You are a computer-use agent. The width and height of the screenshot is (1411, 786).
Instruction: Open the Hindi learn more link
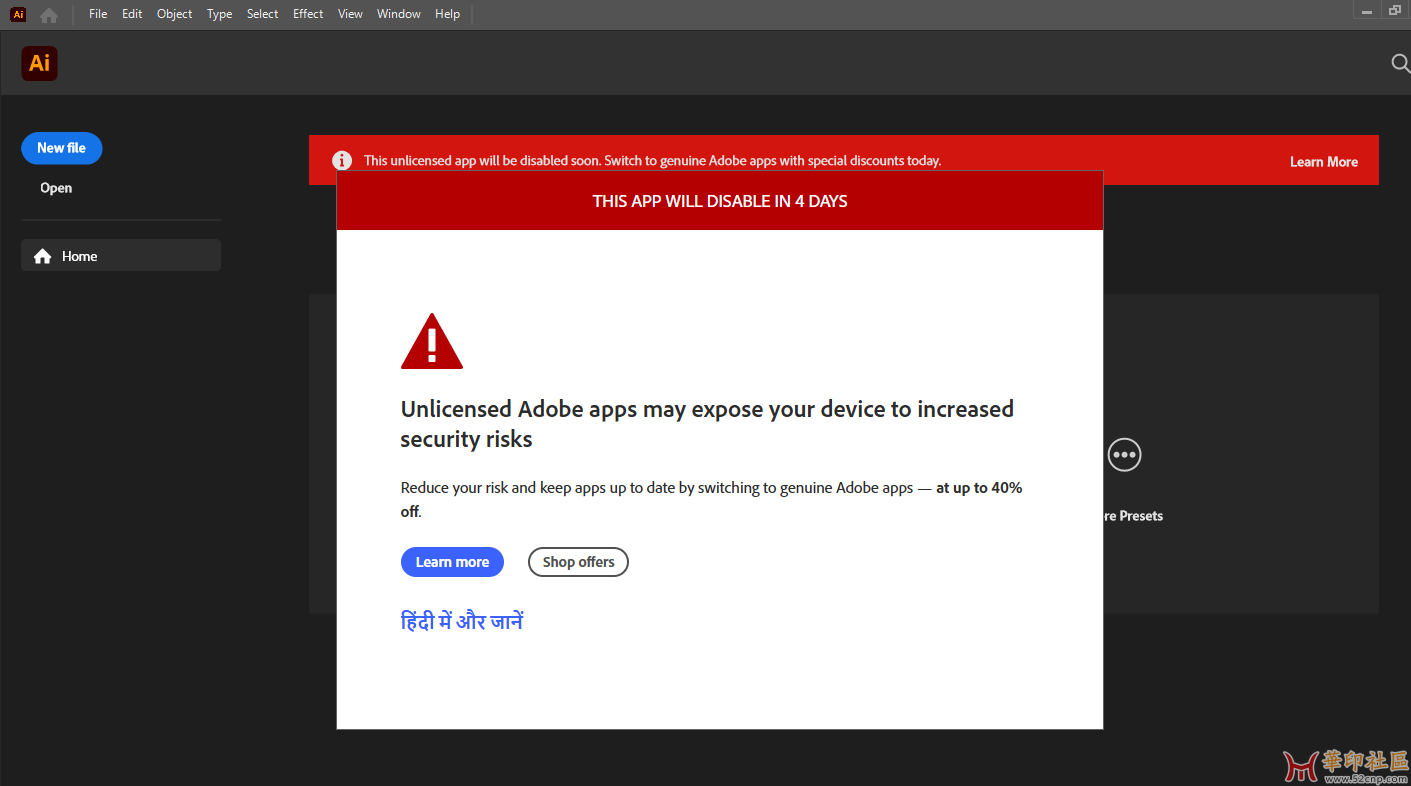point(462,622)
